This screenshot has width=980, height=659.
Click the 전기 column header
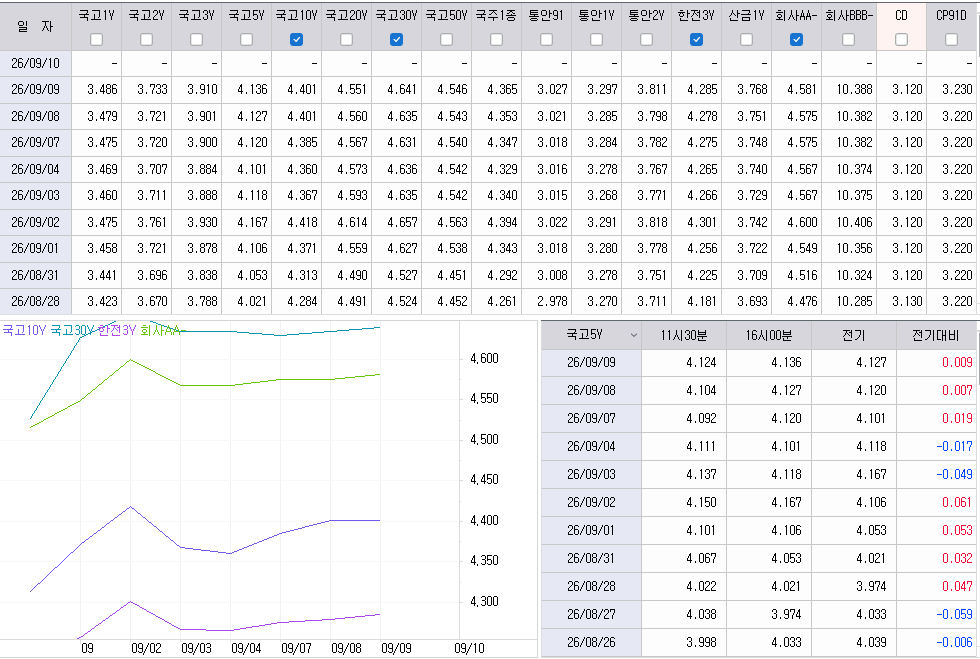(x=854, y=335)
